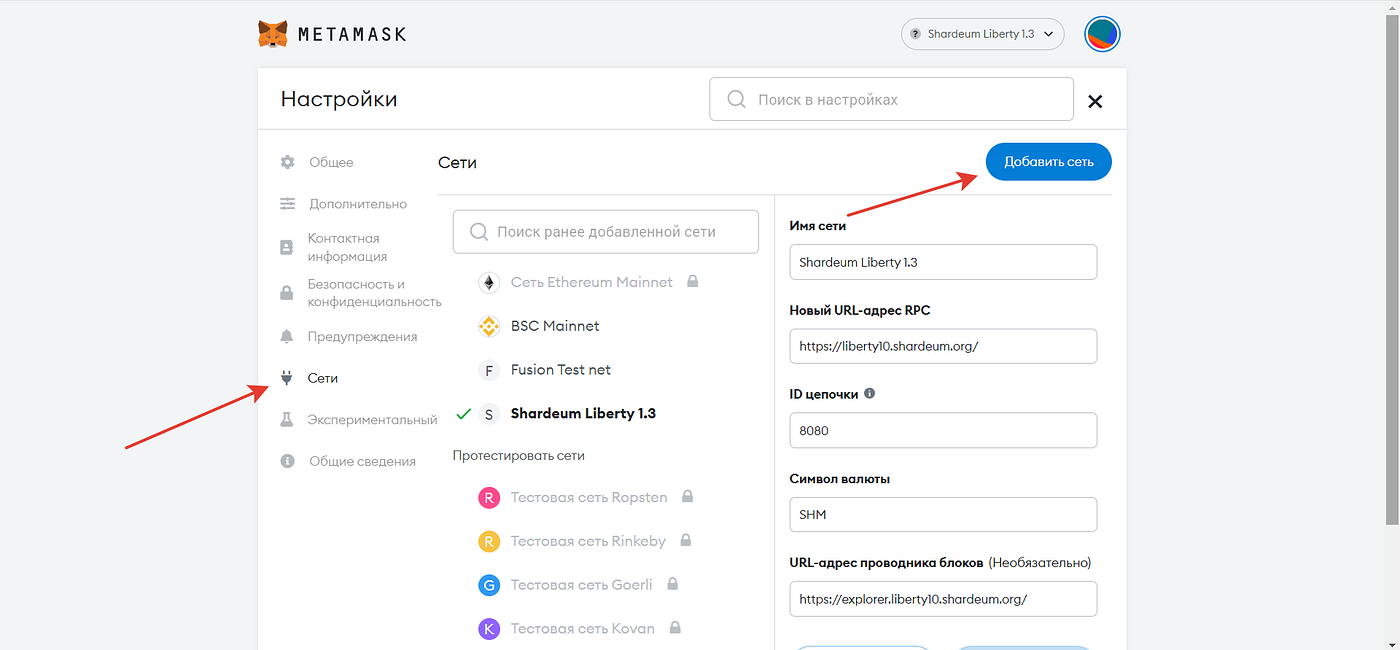The image size is (1400, 650).
Task: Click the About info icon
Action: (x=288, y=461)
